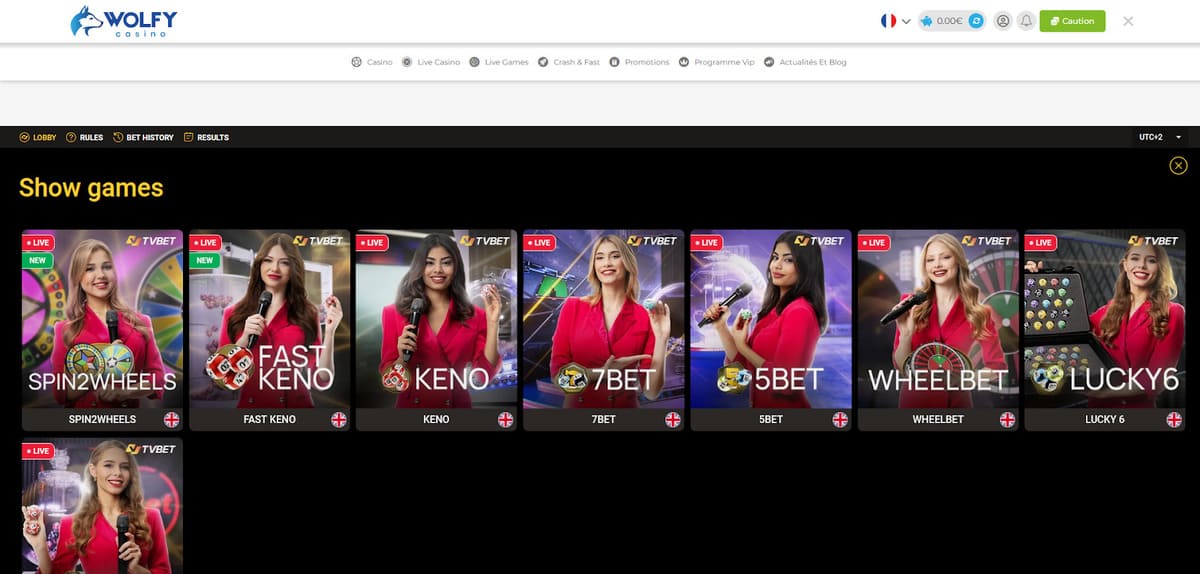Close the page with the X icon
This screenshot has width=1200, height=574.
(1128, 21)
